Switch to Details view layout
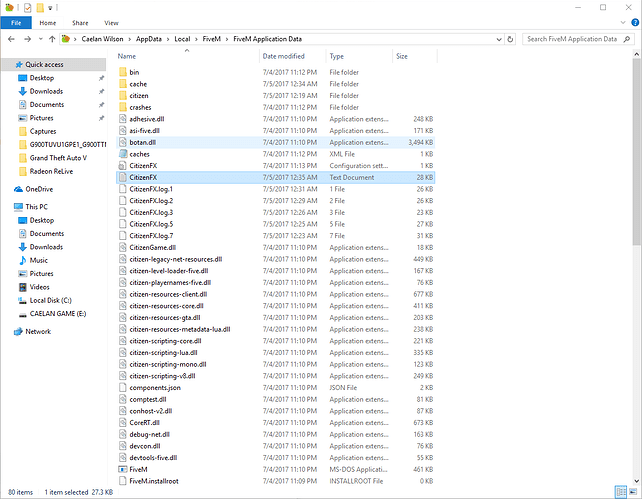 (621, 492)
